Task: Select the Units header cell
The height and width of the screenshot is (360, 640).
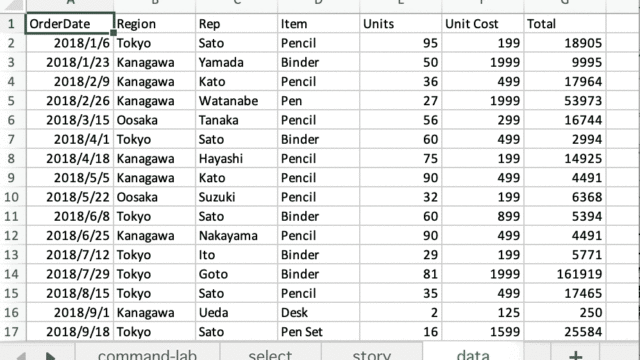Action: (x=400, y=24)
